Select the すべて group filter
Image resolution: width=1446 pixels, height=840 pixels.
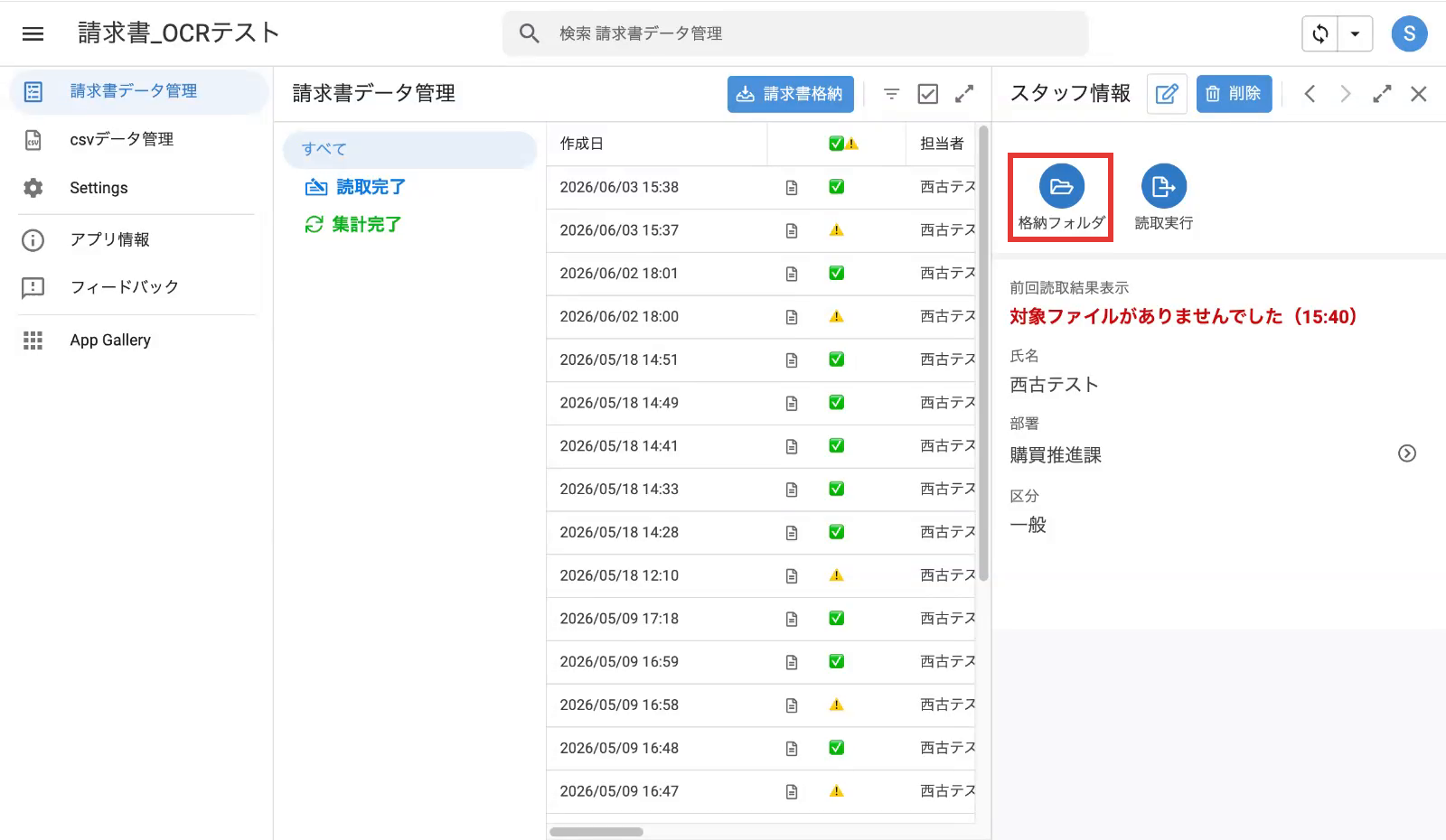[x=410, y=149]
